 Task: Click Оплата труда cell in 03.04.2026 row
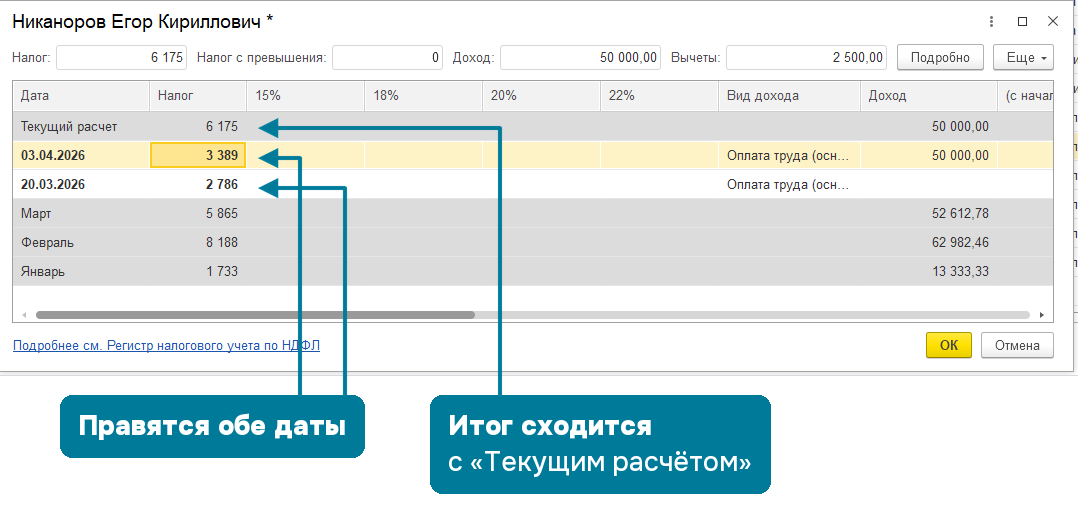pyautogui.click(x=789, y=155)
